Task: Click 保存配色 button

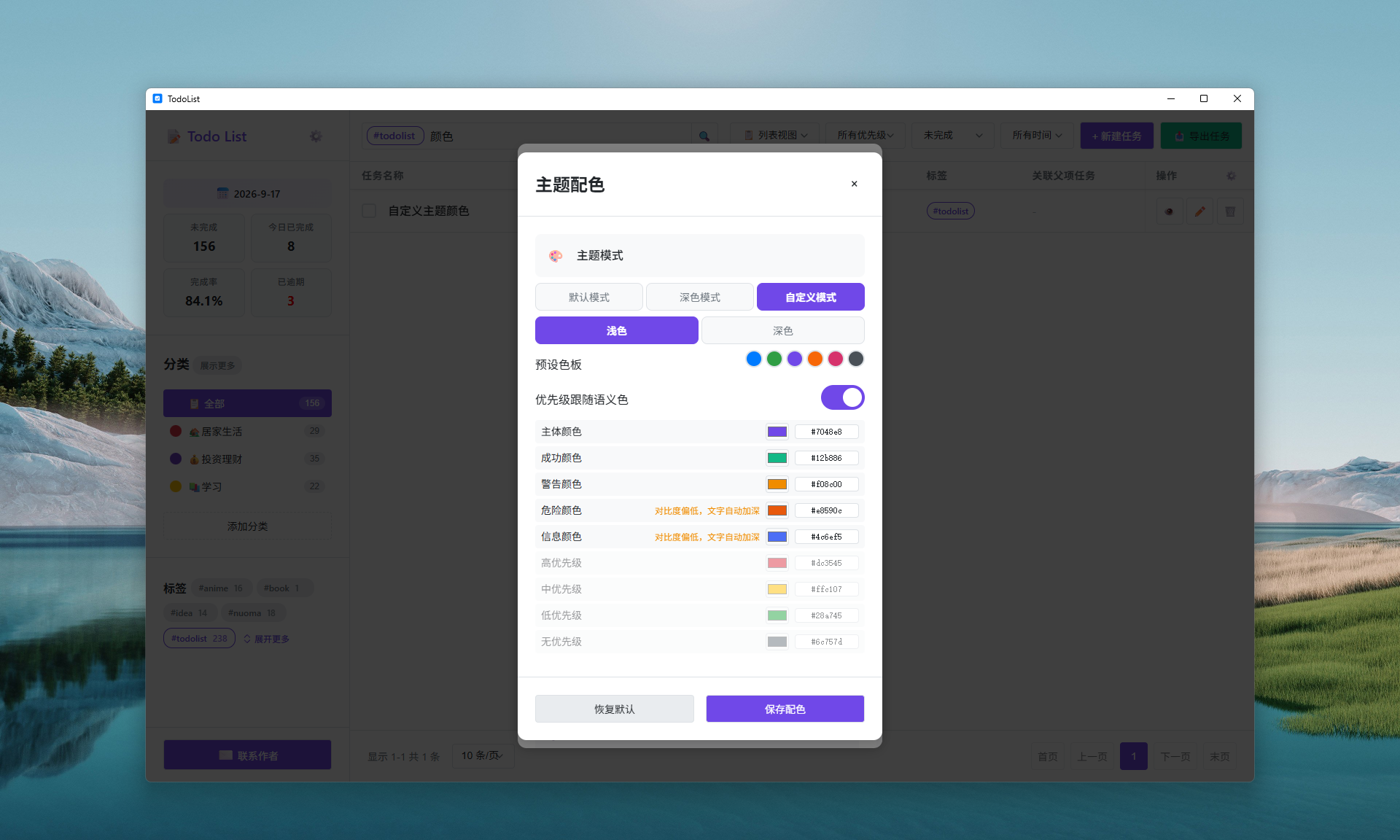Action: click(x=785, y=709)
